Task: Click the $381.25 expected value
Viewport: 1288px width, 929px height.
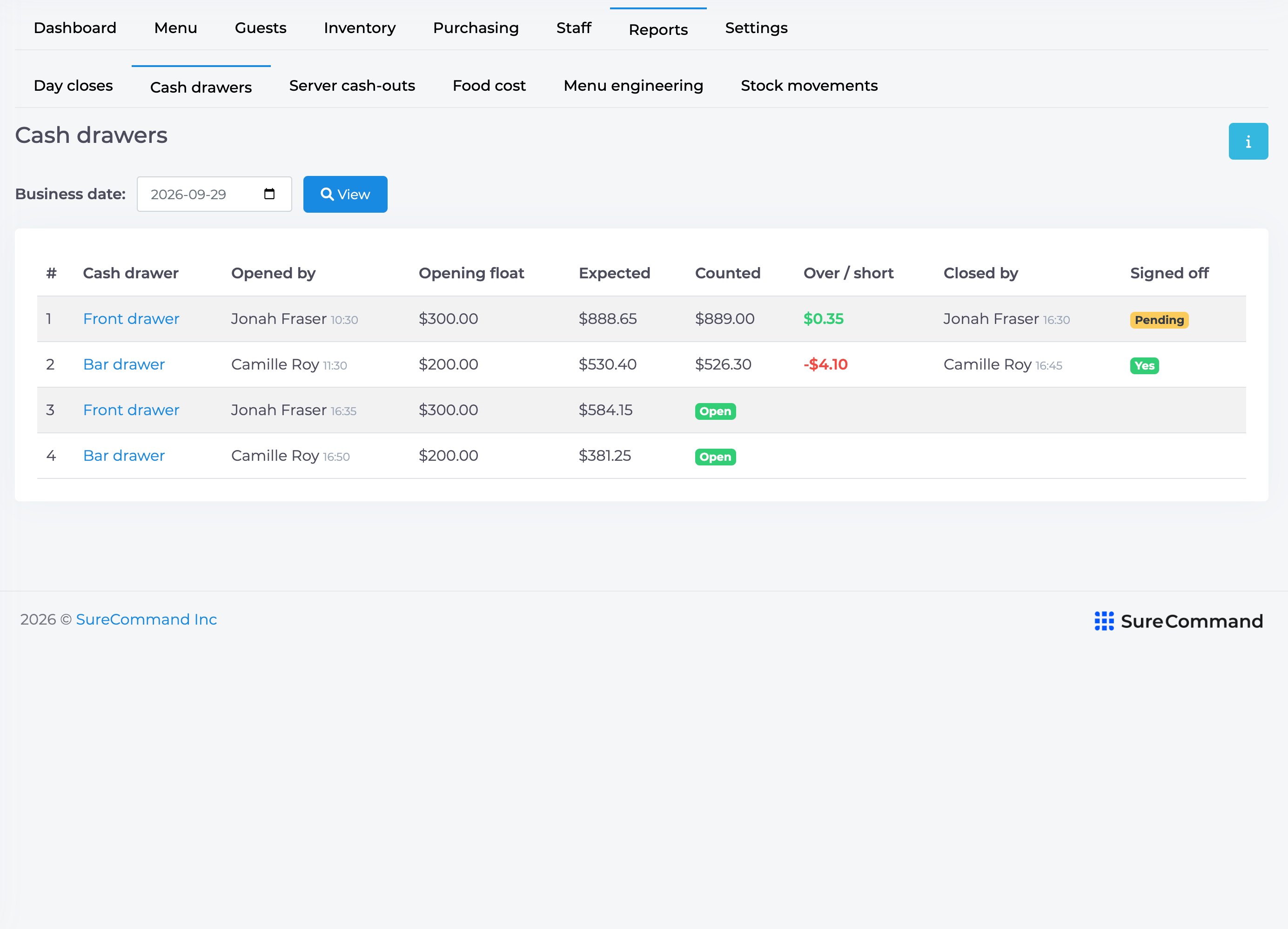Action: click(x=604, y=455)
